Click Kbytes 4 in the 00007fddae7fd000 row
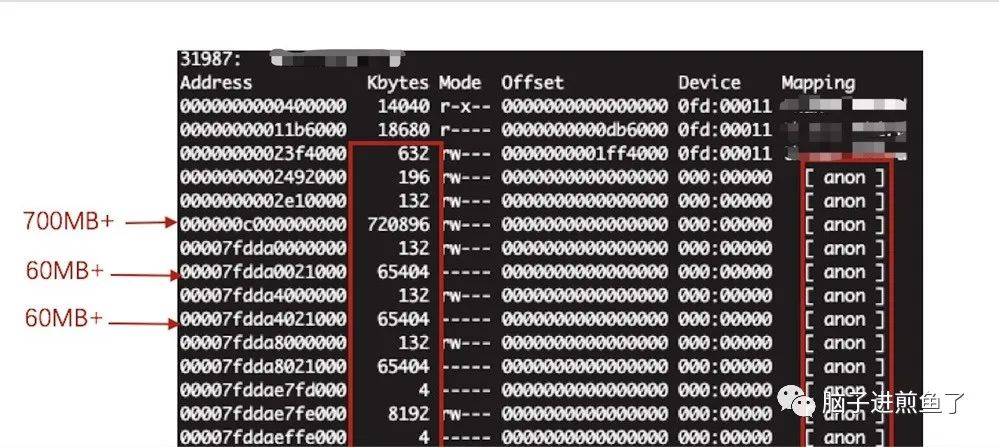 [x=424, y=390]
